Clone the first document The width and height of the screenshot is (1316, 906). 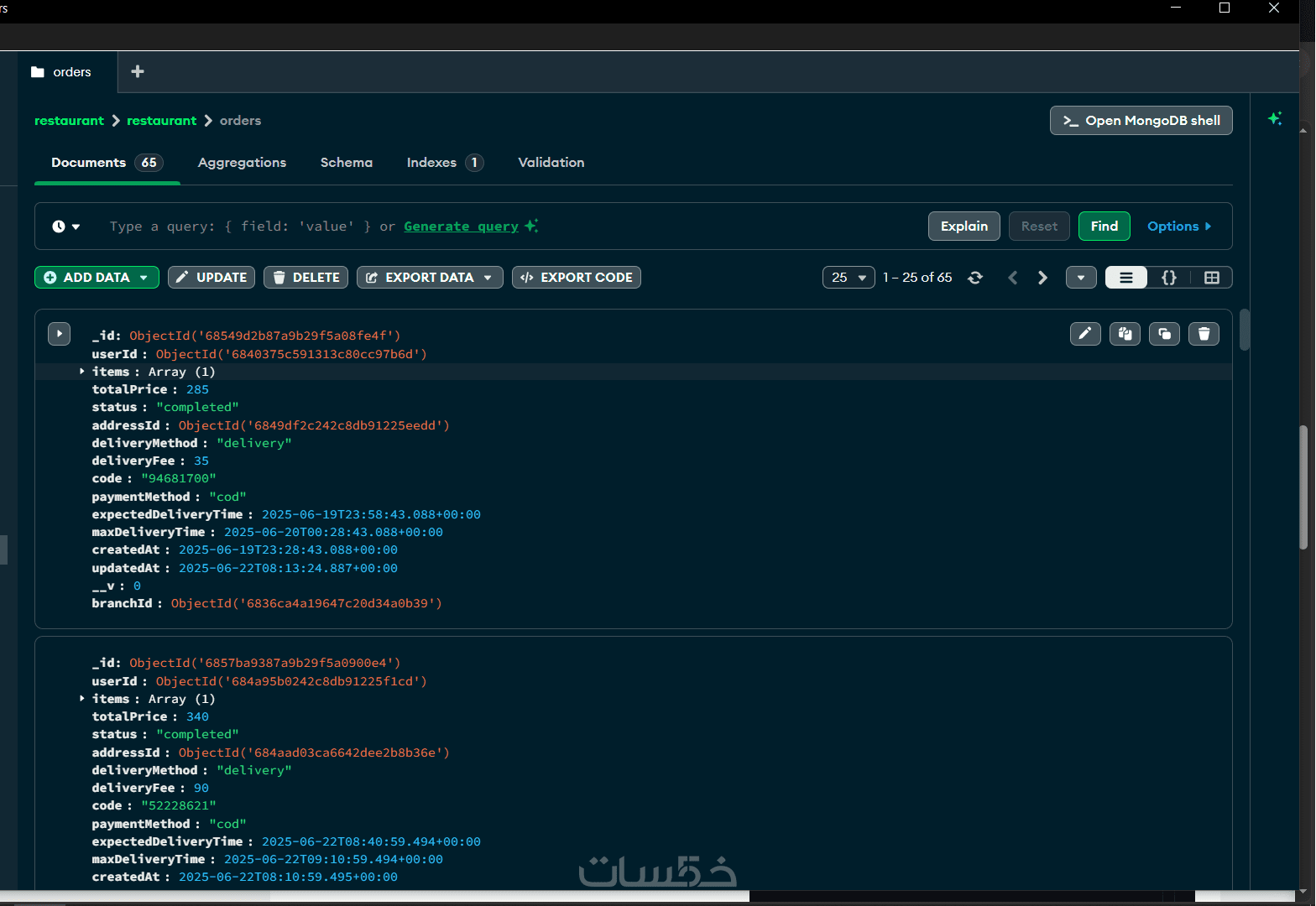pos(1164,334)
